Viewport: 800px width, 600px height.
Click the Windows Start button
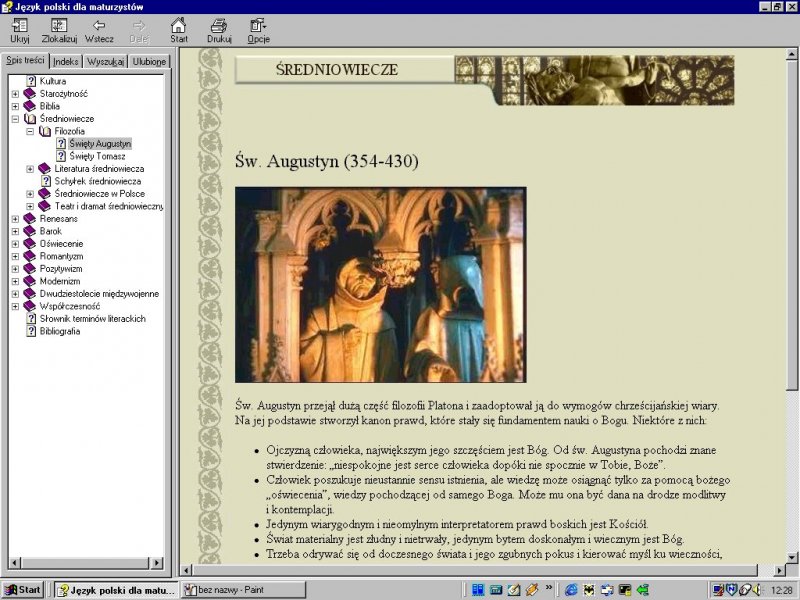point(23,590)
